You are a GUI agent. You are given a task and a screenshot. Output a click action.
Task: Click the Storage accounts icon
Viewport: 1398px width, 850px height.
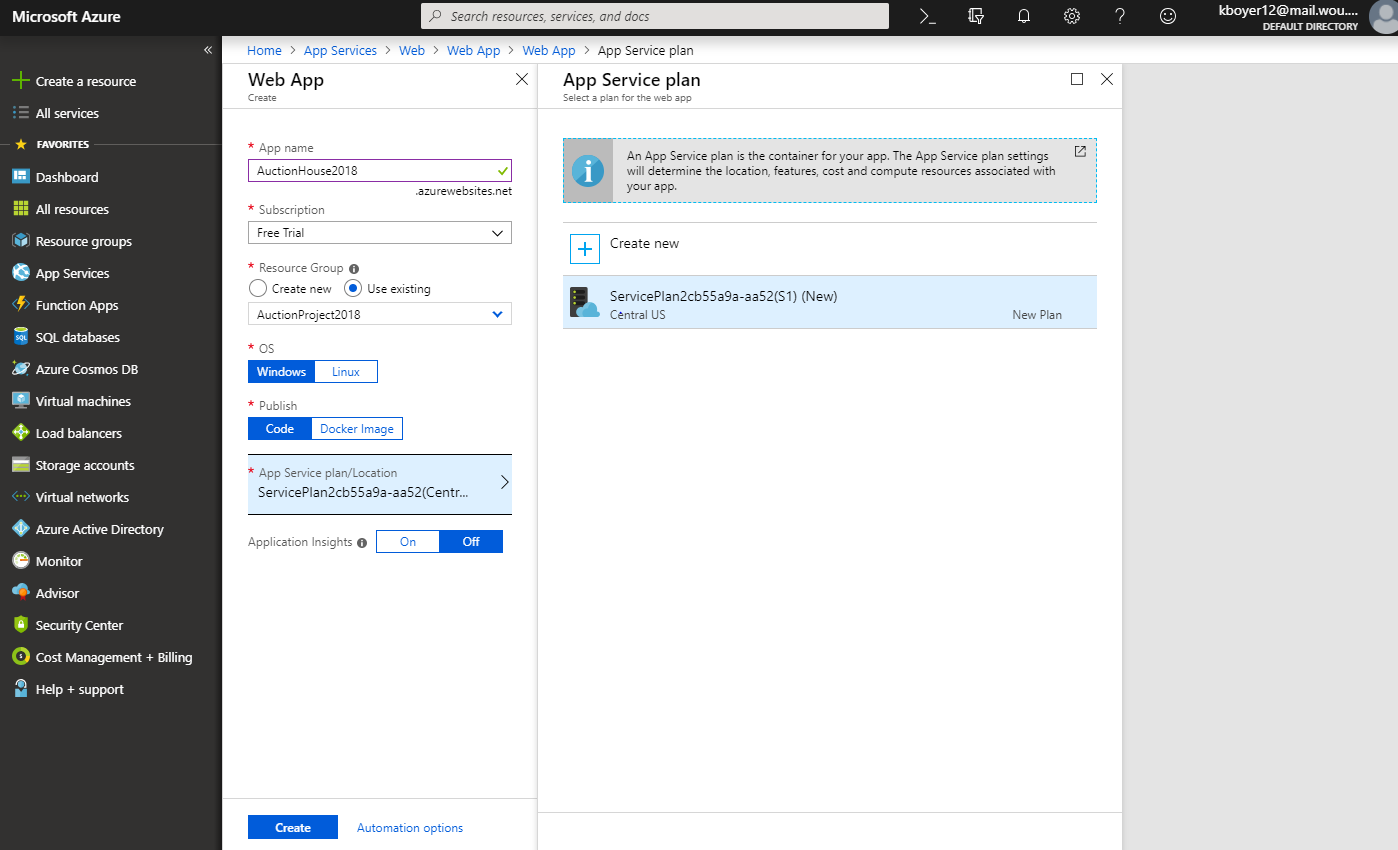pyautogui.click(x=20, y=465)
